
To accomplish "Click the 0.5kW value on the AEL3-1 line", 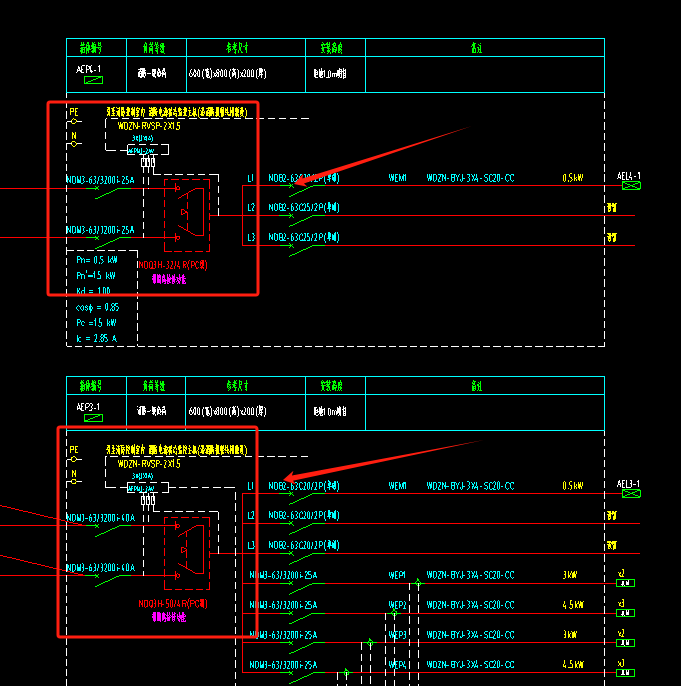I will pyautogui.click(x=573, y=486).
